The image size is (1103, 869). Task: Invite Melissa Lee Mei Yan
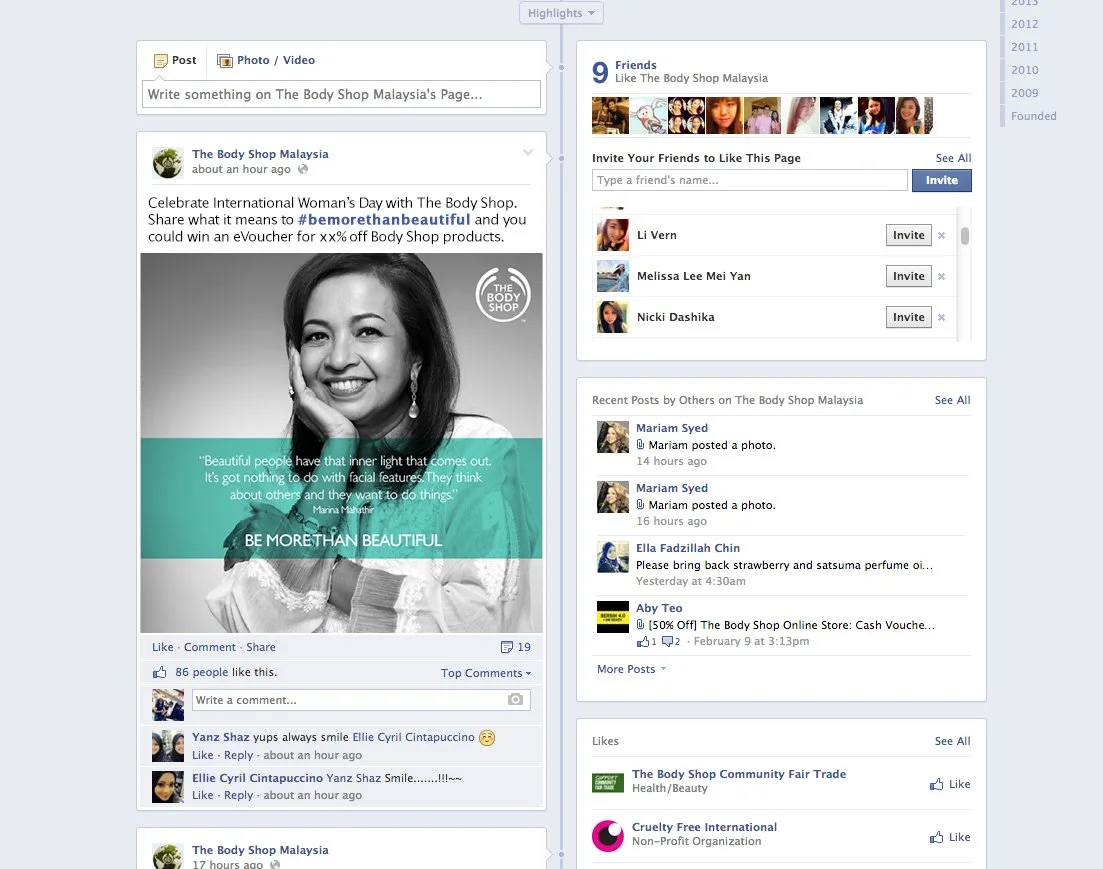point(908,276)
